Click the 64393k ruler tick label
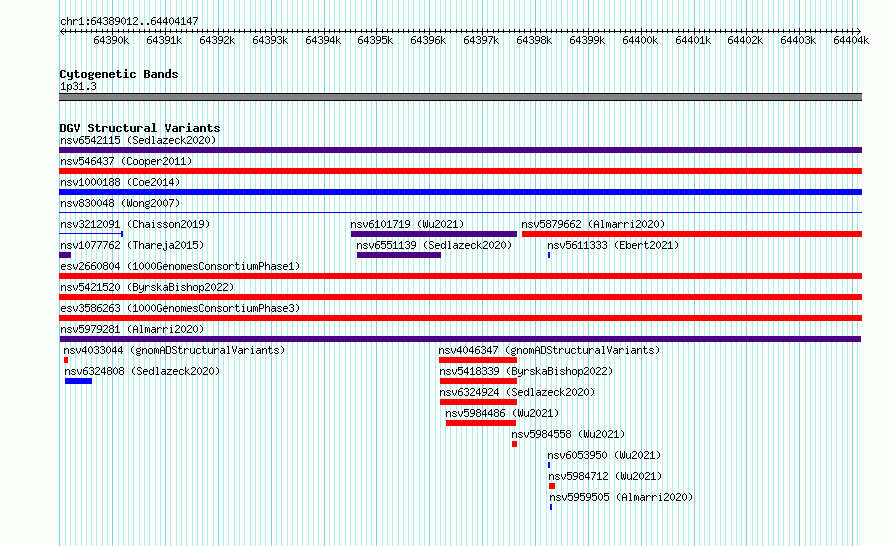The height and width of the screenshot is (546, 890). click(270, 40)
